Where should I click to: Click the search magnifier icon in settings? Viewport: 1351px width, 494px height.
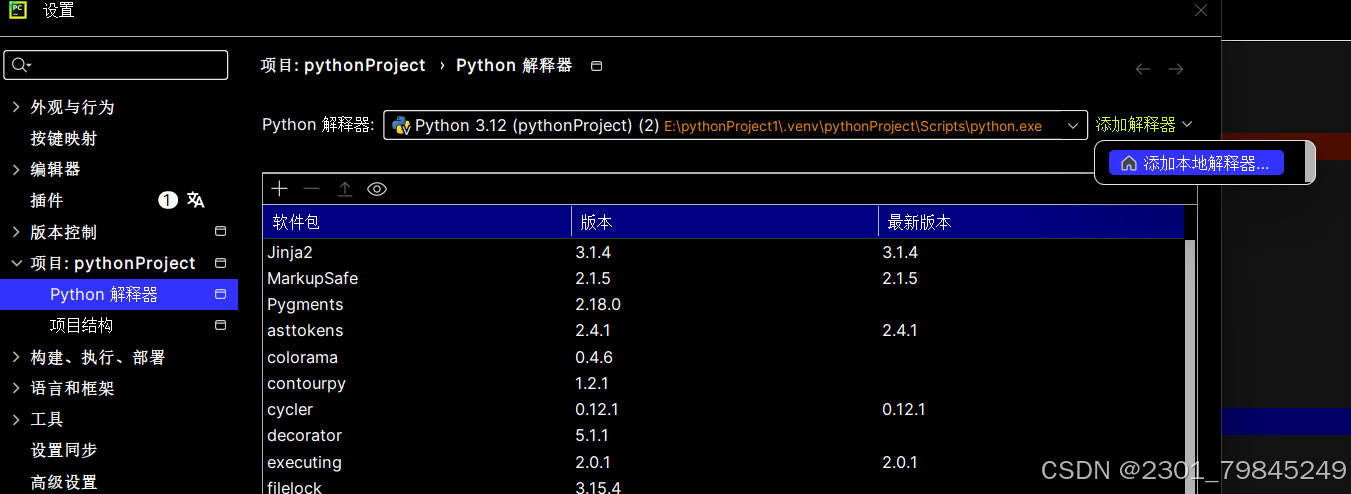pos(20,65)
